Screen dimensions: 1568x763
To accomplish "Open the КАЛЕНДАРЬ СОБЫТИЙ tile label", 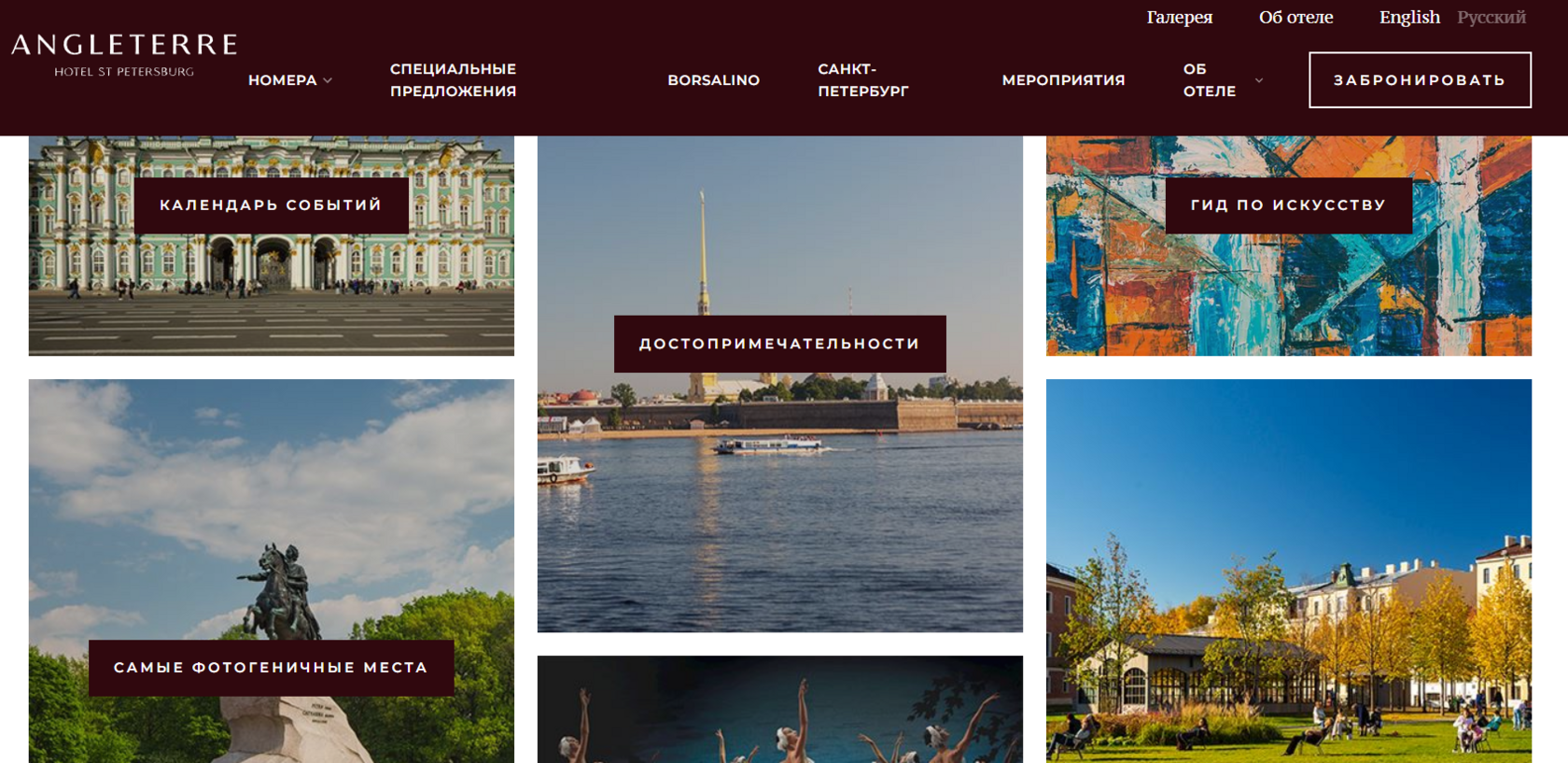I will pos(271,205).
